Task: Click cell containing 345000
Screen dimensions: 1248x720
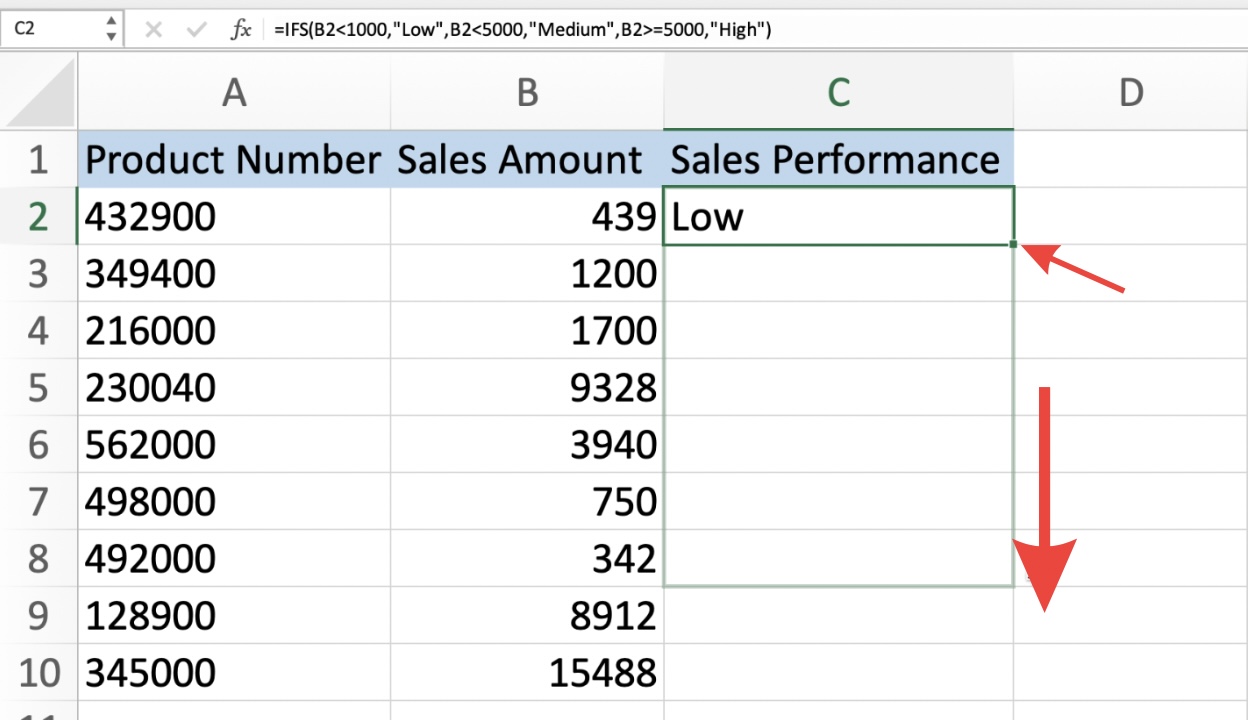Action: coord(234,672)
